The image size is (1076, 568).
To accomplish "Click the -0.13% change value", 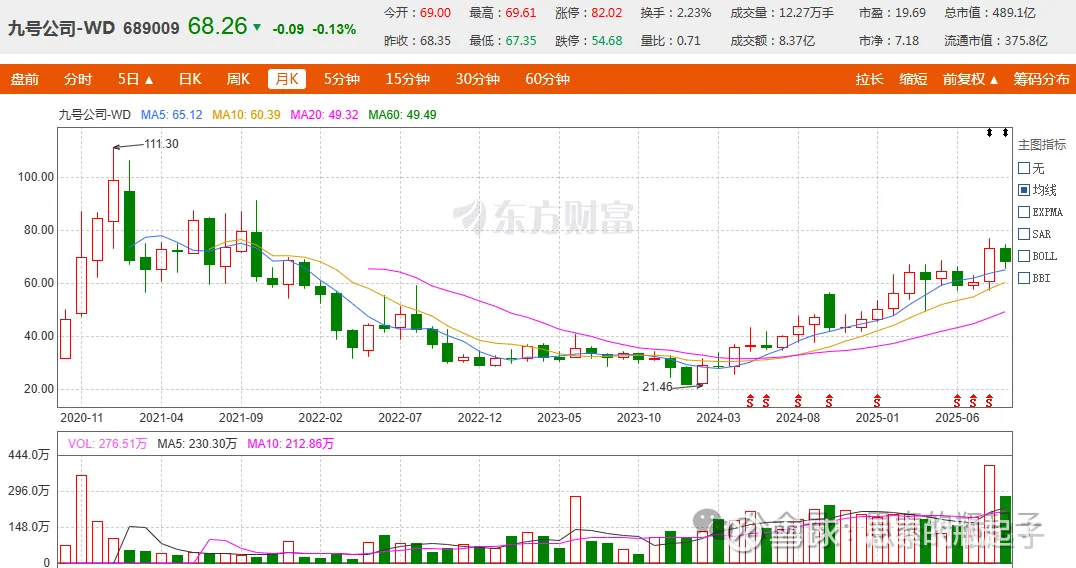I will click(x=334, y=29).
